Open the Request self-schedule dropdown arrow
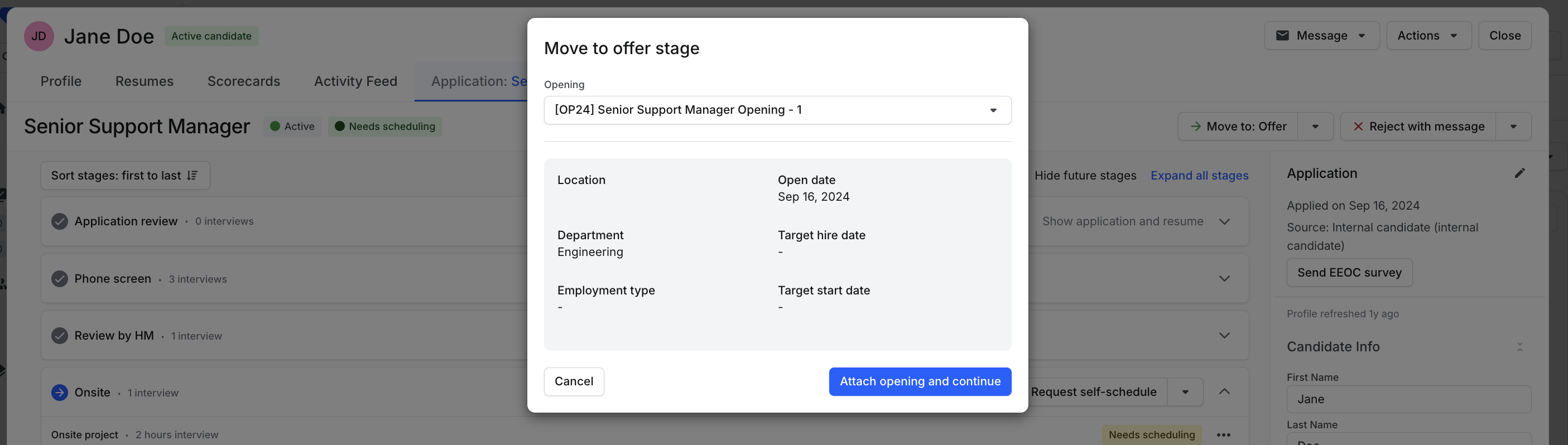 pos(1185,392)
